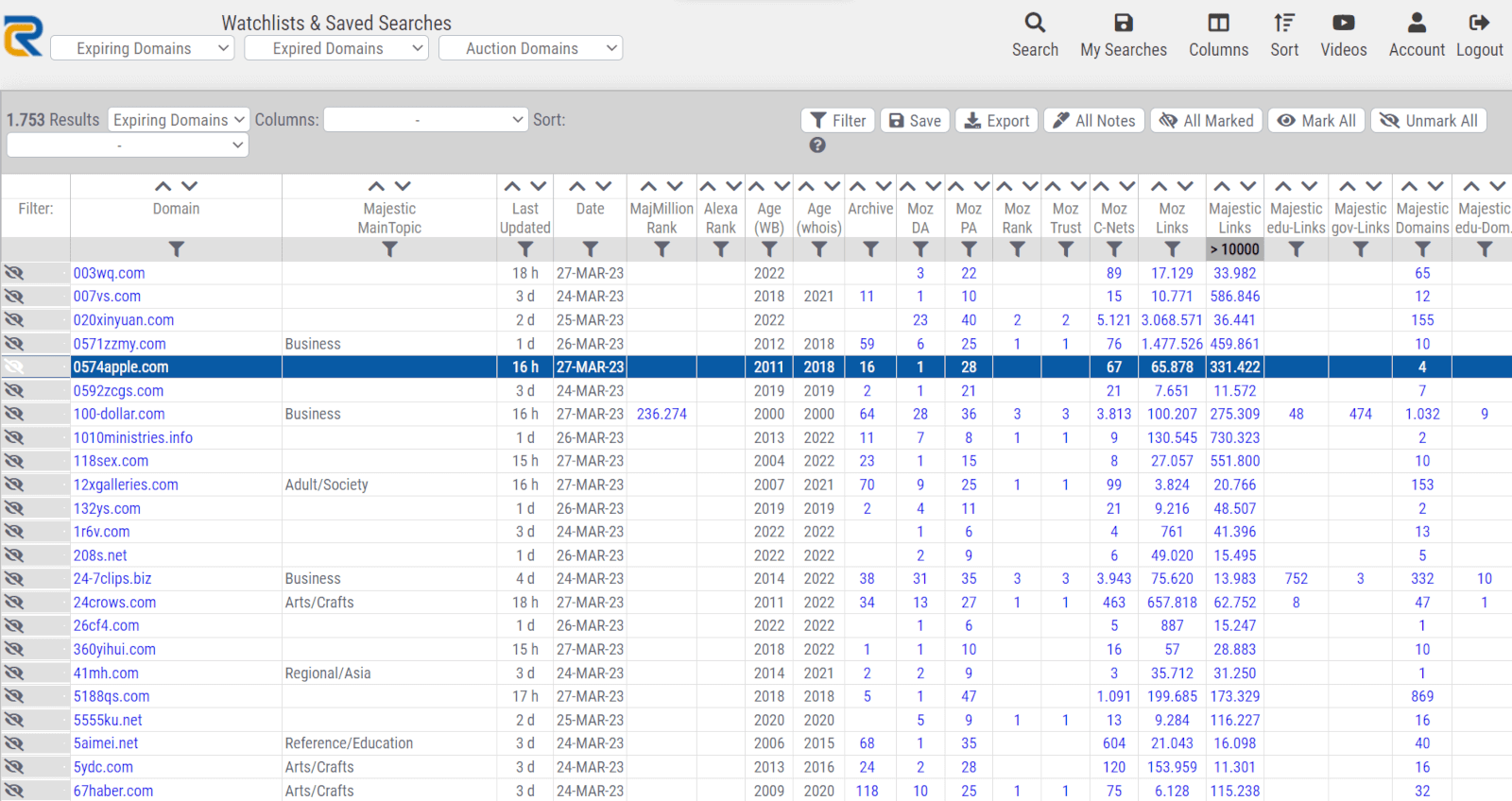Open 100-dollar.com domain link
Image resolution: width=1512 pixels, height=801 pixels.
[119, 414]
